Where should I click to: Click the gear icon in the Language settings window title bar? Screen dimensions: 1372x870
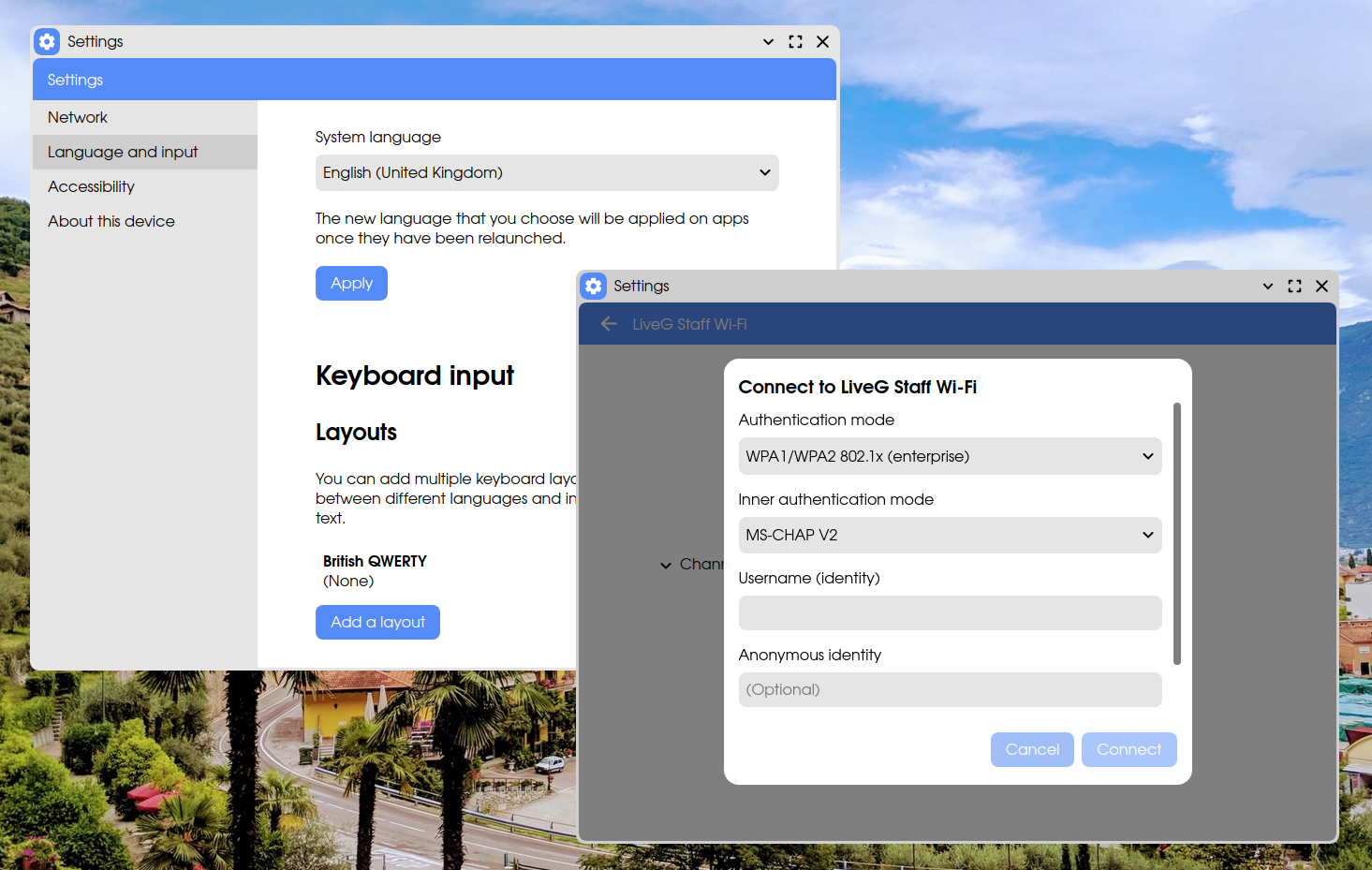click(48, 41)
